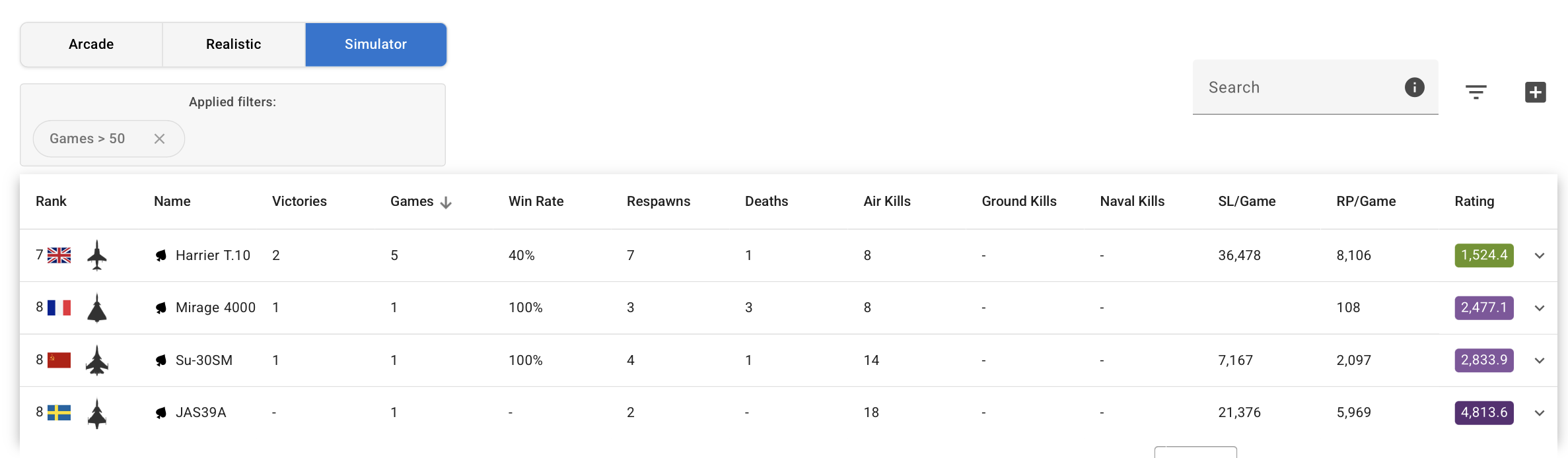This screenshot has height=458, width=1568.
Task: Expand the Mirage 4000 row details
Action: pyautogui.click(x=1540, y=308)
